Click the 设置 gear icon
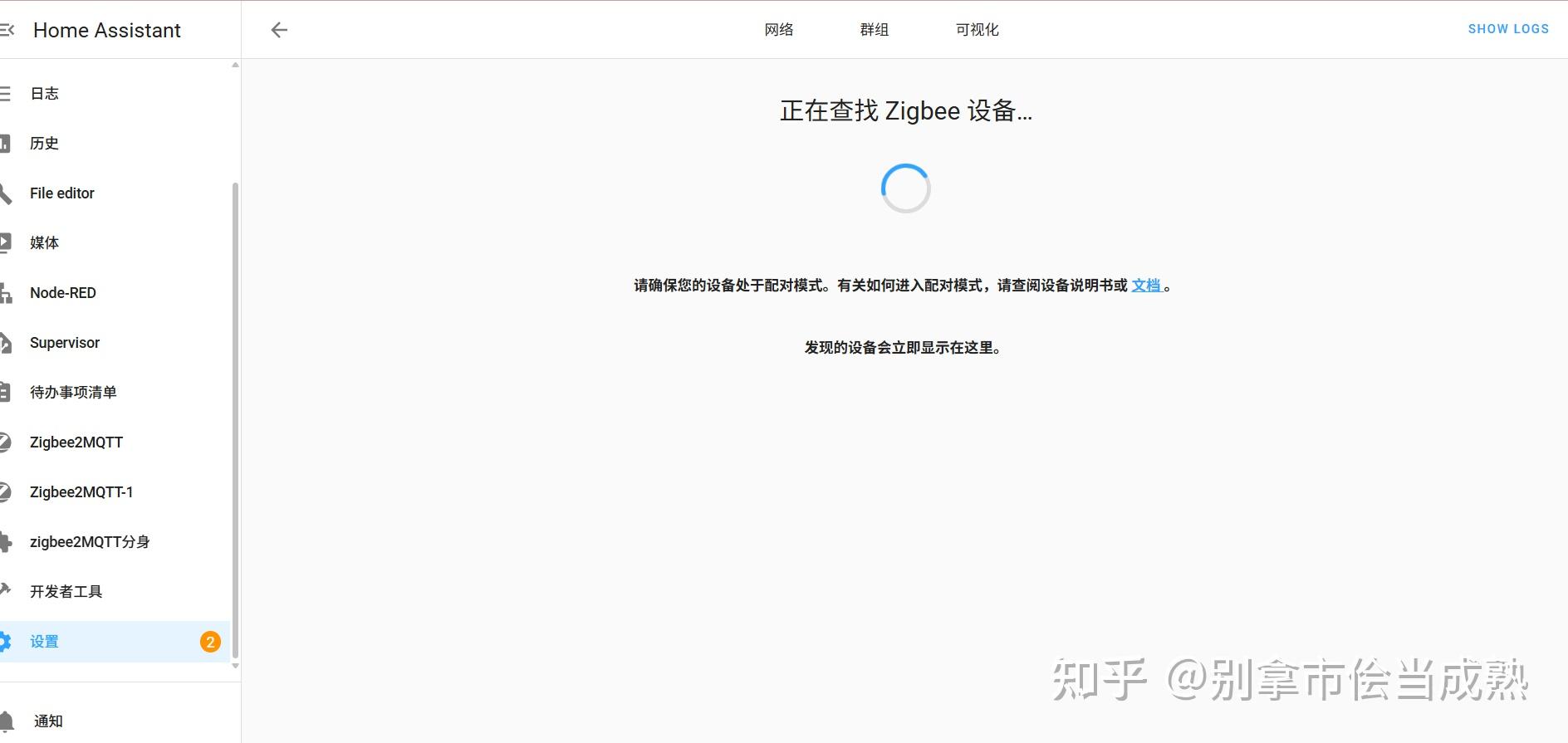Image resolution: width=1568 pixels, height=743 pixels. (x=5, y=642)
